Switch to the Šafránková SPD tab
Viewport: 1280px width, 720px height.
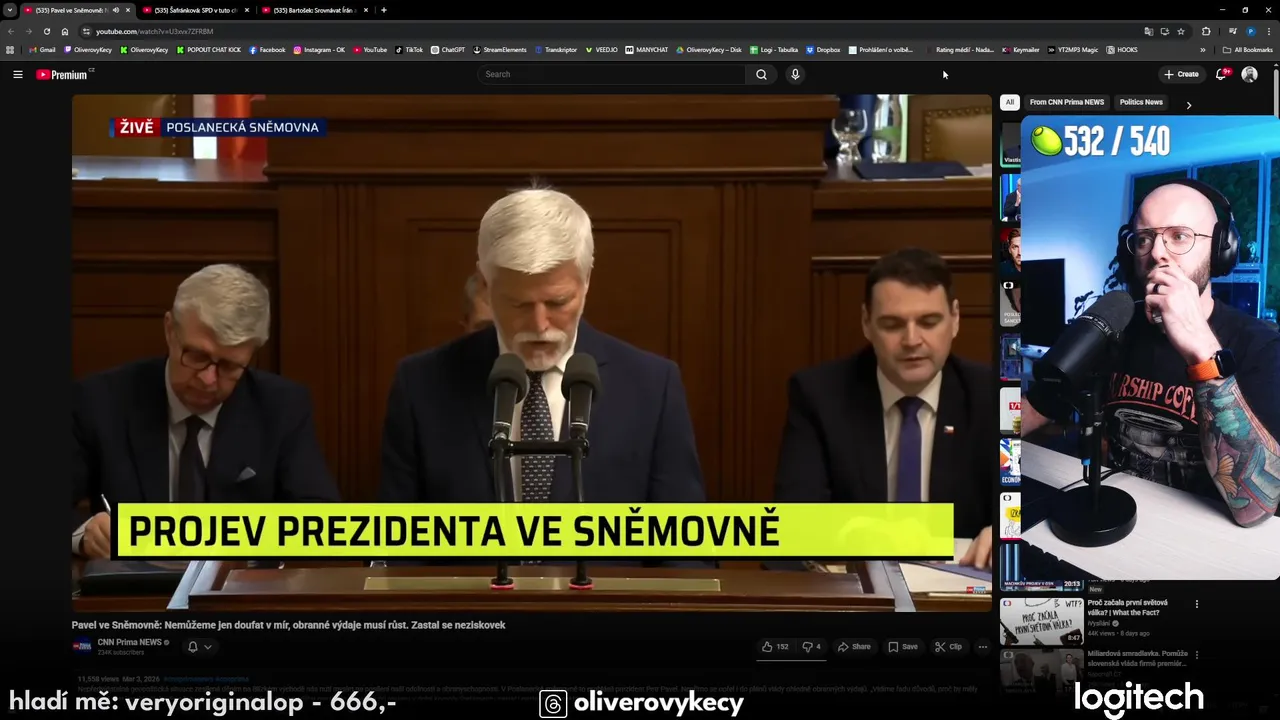[x=195, y=10]
